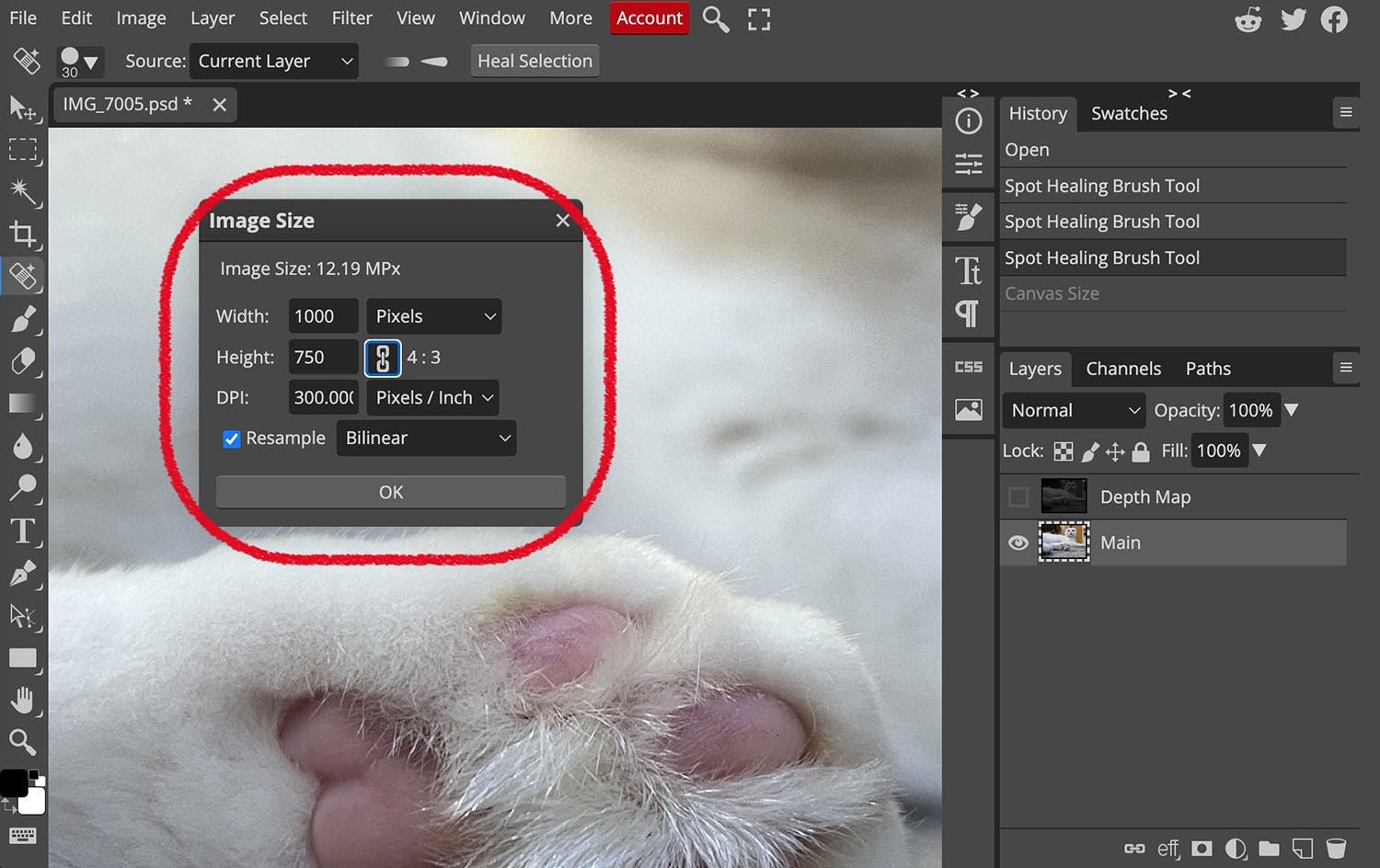Viewport: 1380px width, 868px height.
Task: Select the Crop tool
Action: [22, 234]
